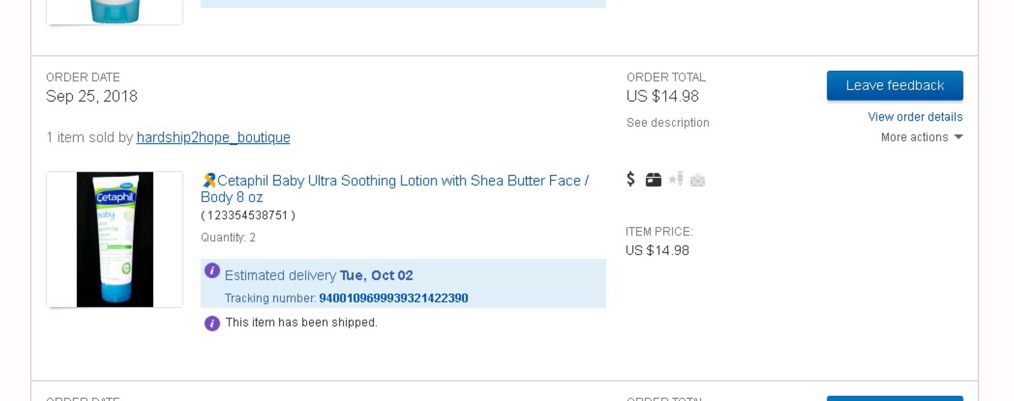The width and height of the screenshot is (1014, 401).
Task: Click the grayed feedback star icon
Action: tap(676, 179)
